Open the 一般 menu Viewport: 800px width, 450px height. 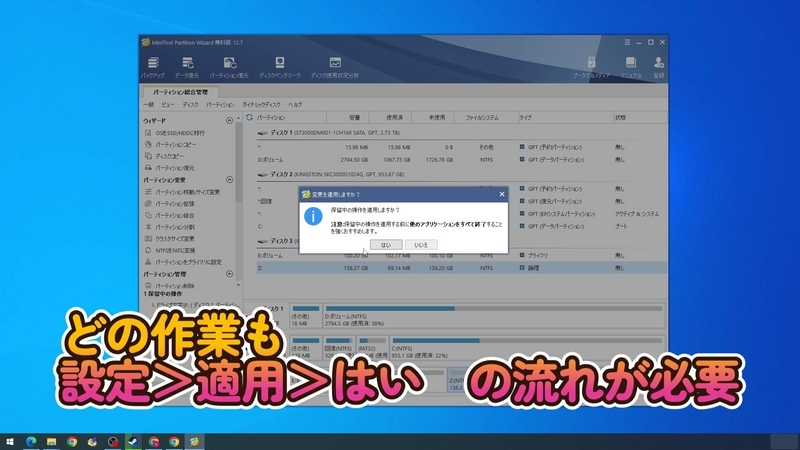[148, 105]
